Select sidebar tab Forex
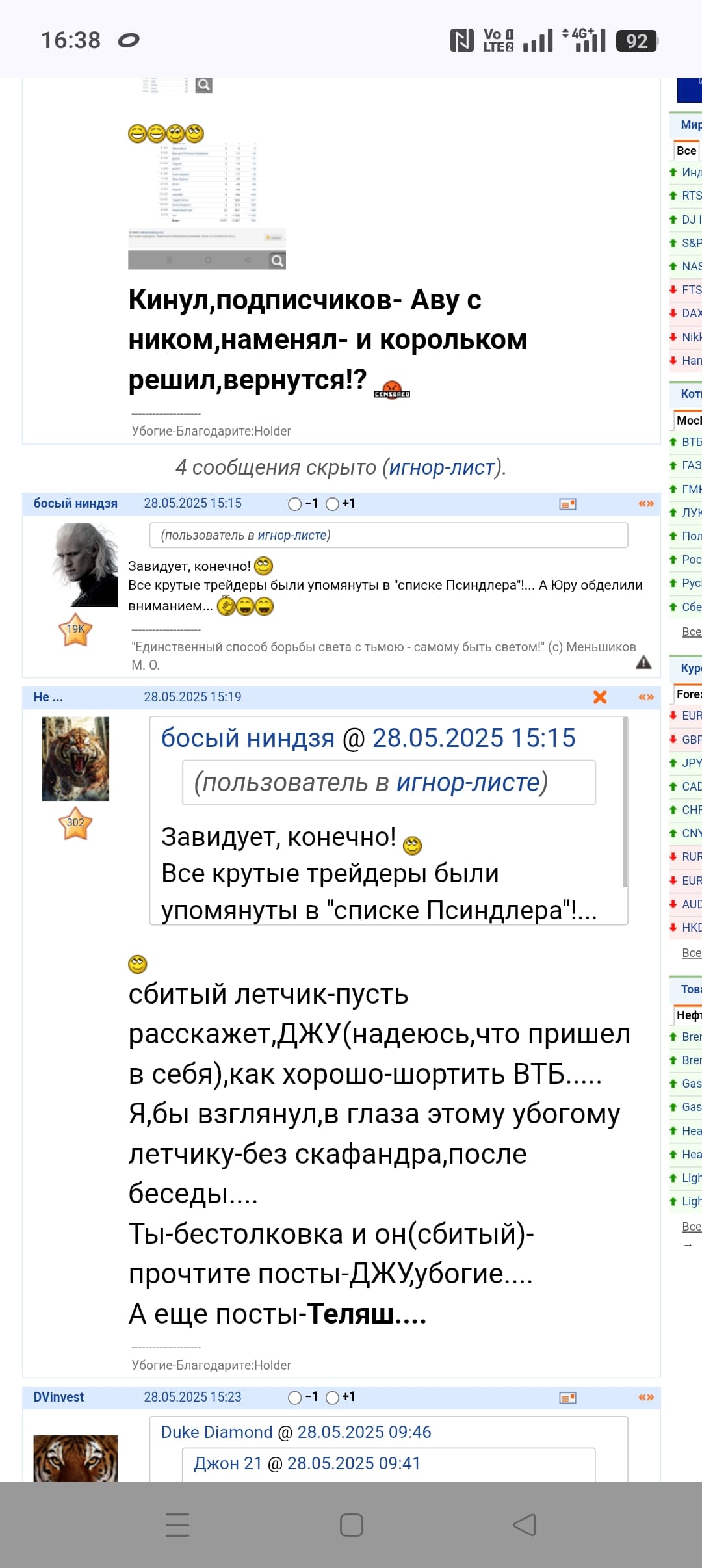 (x=688, y=694)
